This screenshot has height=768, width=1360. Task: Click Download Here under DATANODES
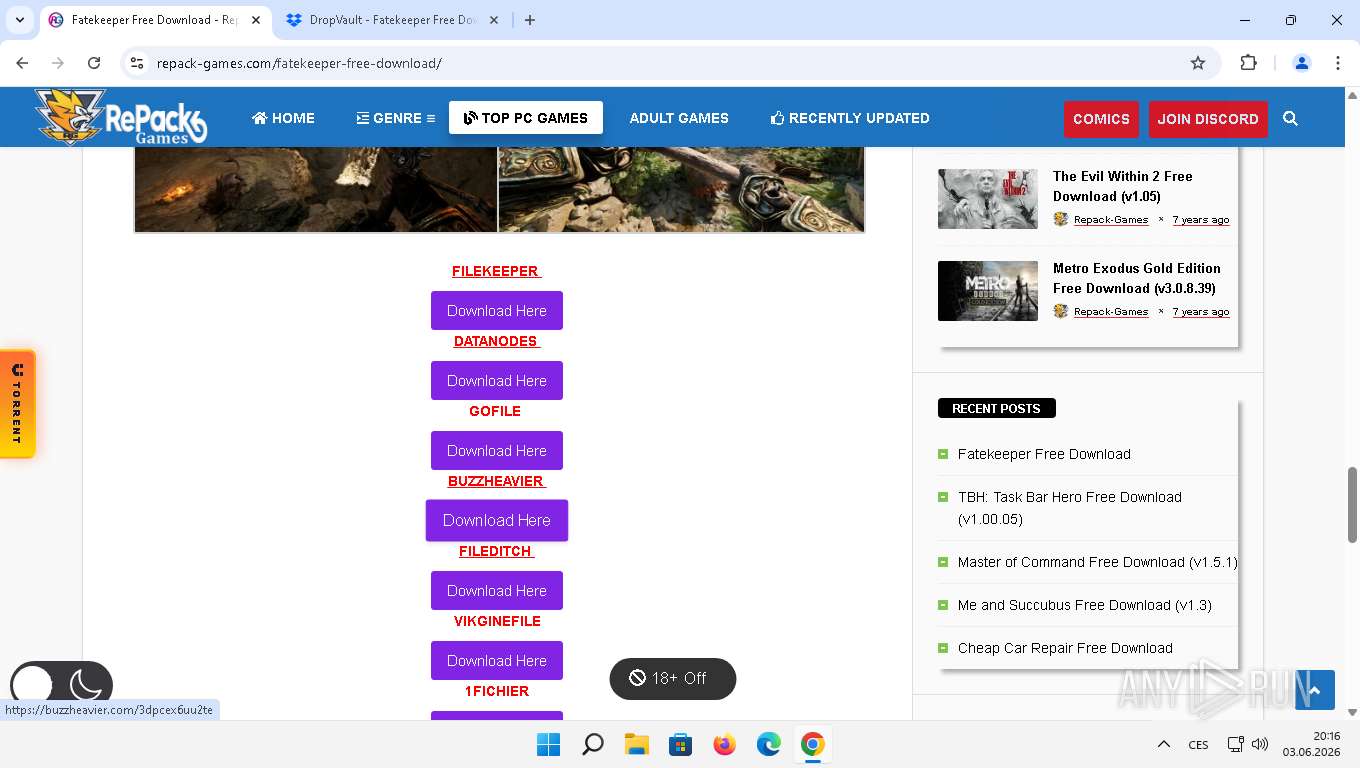click(x=497, y=380)
